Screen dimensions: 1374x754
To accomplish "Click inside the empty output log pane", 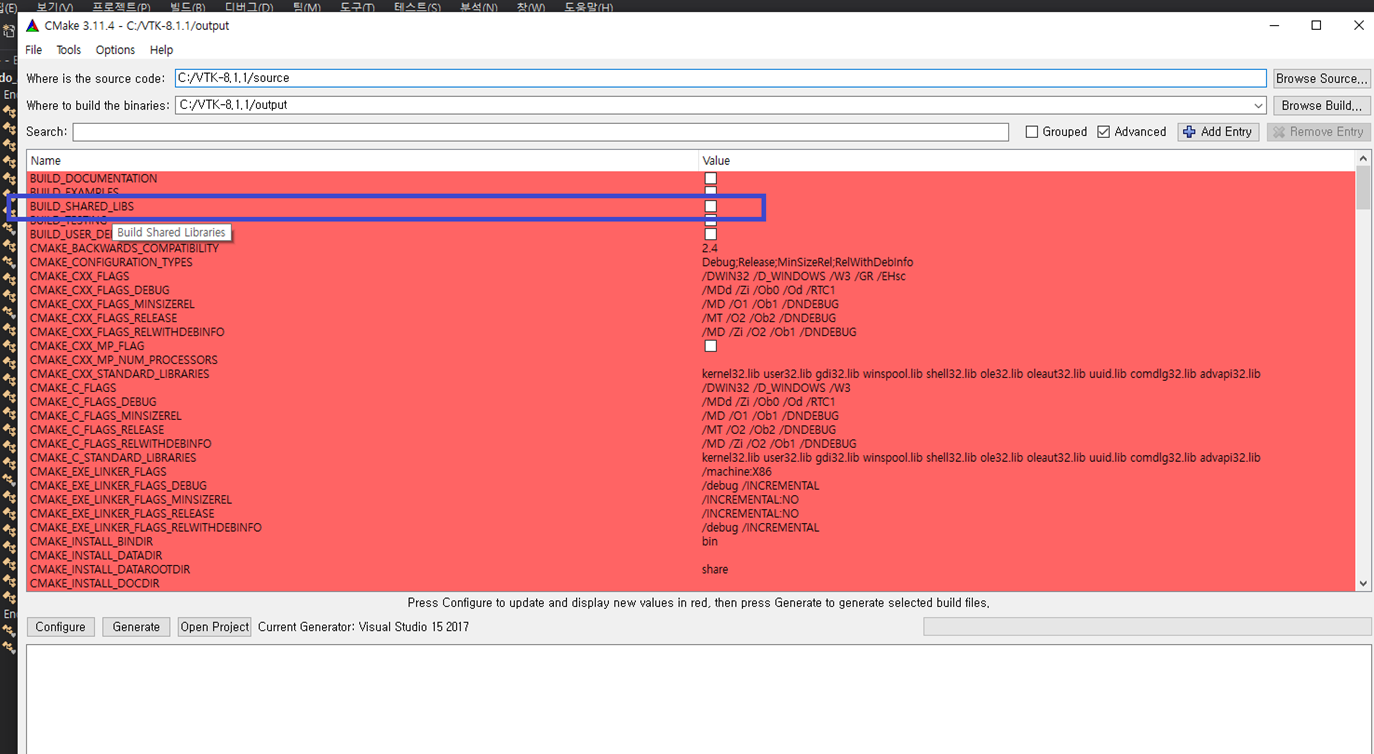I will point(698,698).
